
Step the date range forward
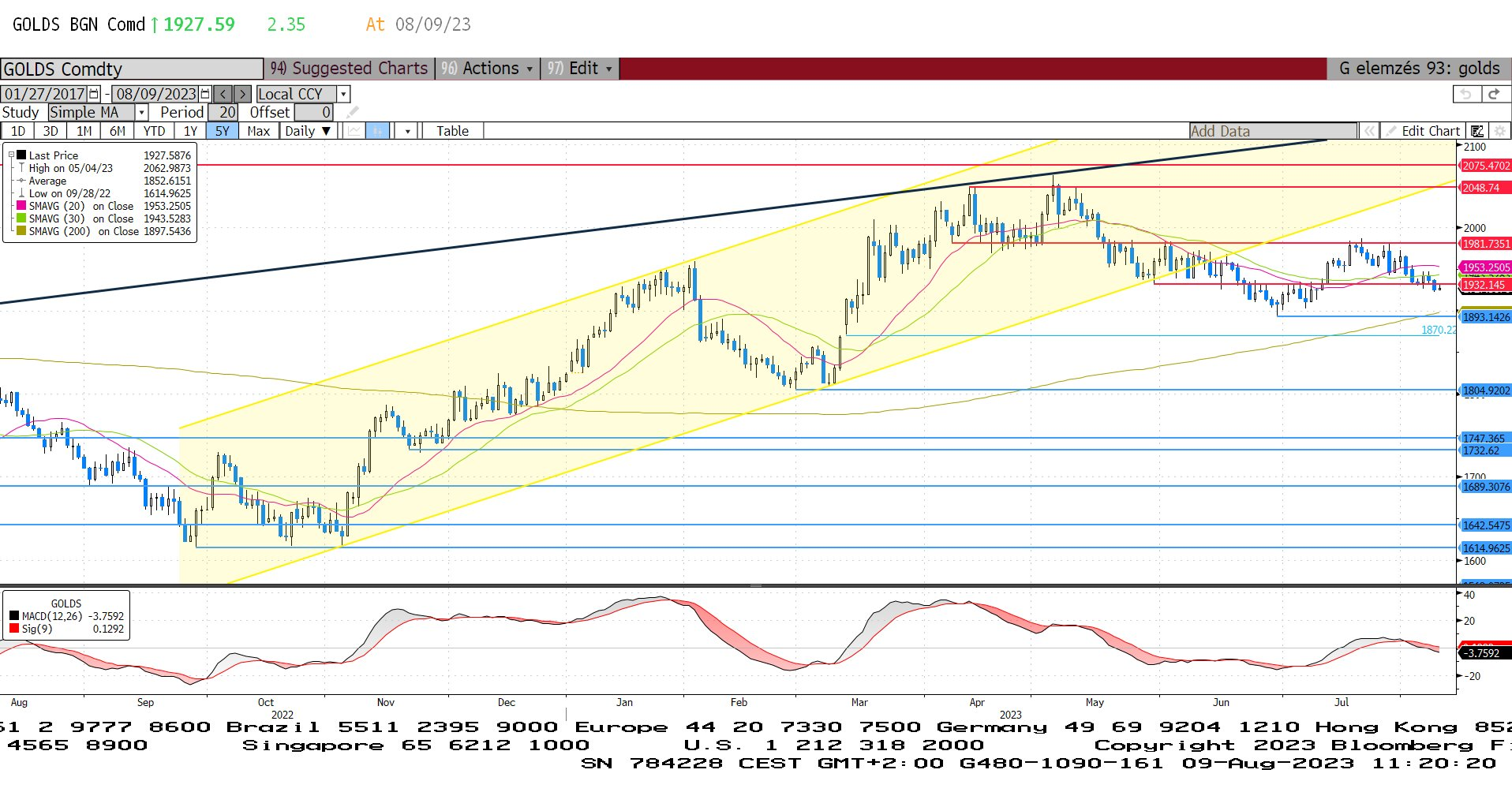click(x=243, y=94)
